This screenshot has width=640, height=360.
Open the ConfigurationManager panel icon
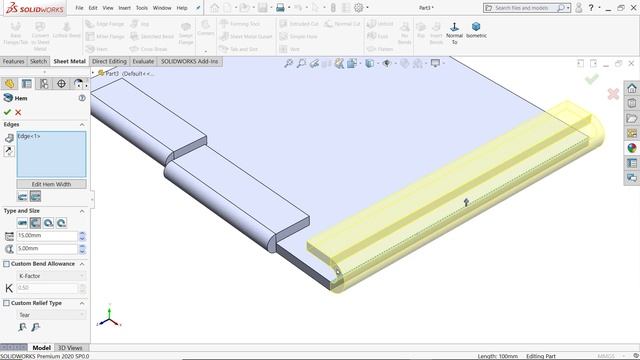point(44,84)
